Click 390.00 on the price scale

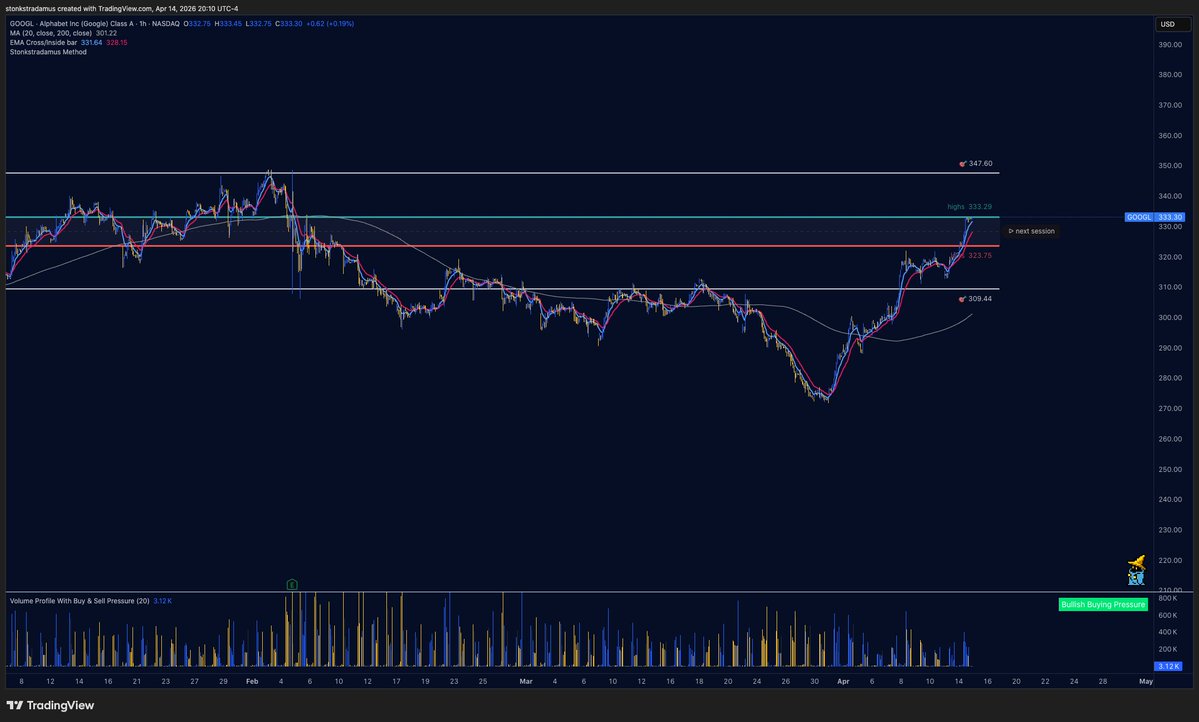coord(1170,44)
